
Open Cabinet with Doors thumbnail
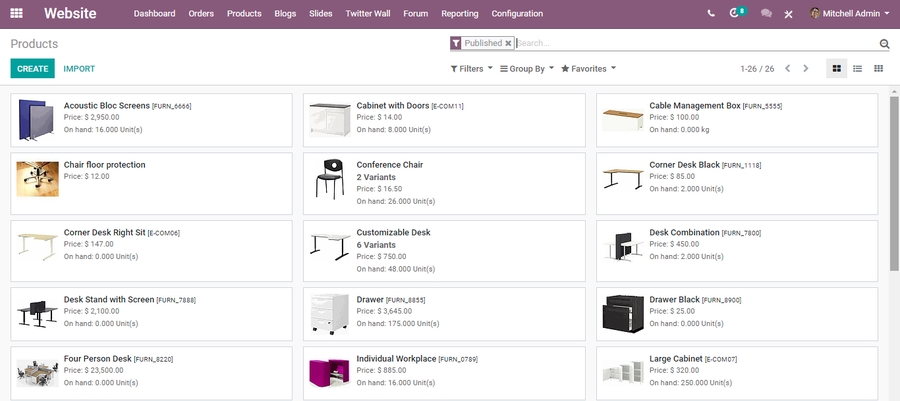330,120
